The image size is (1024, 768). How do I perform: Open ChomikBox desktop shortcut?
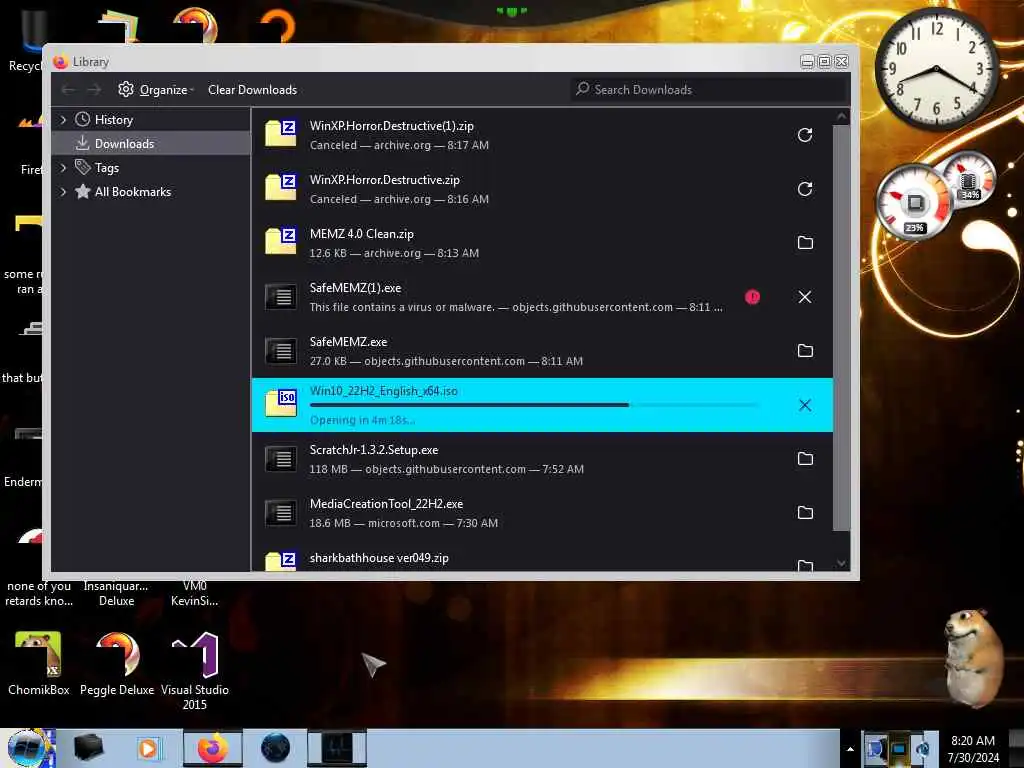click(x=38, y=663)
